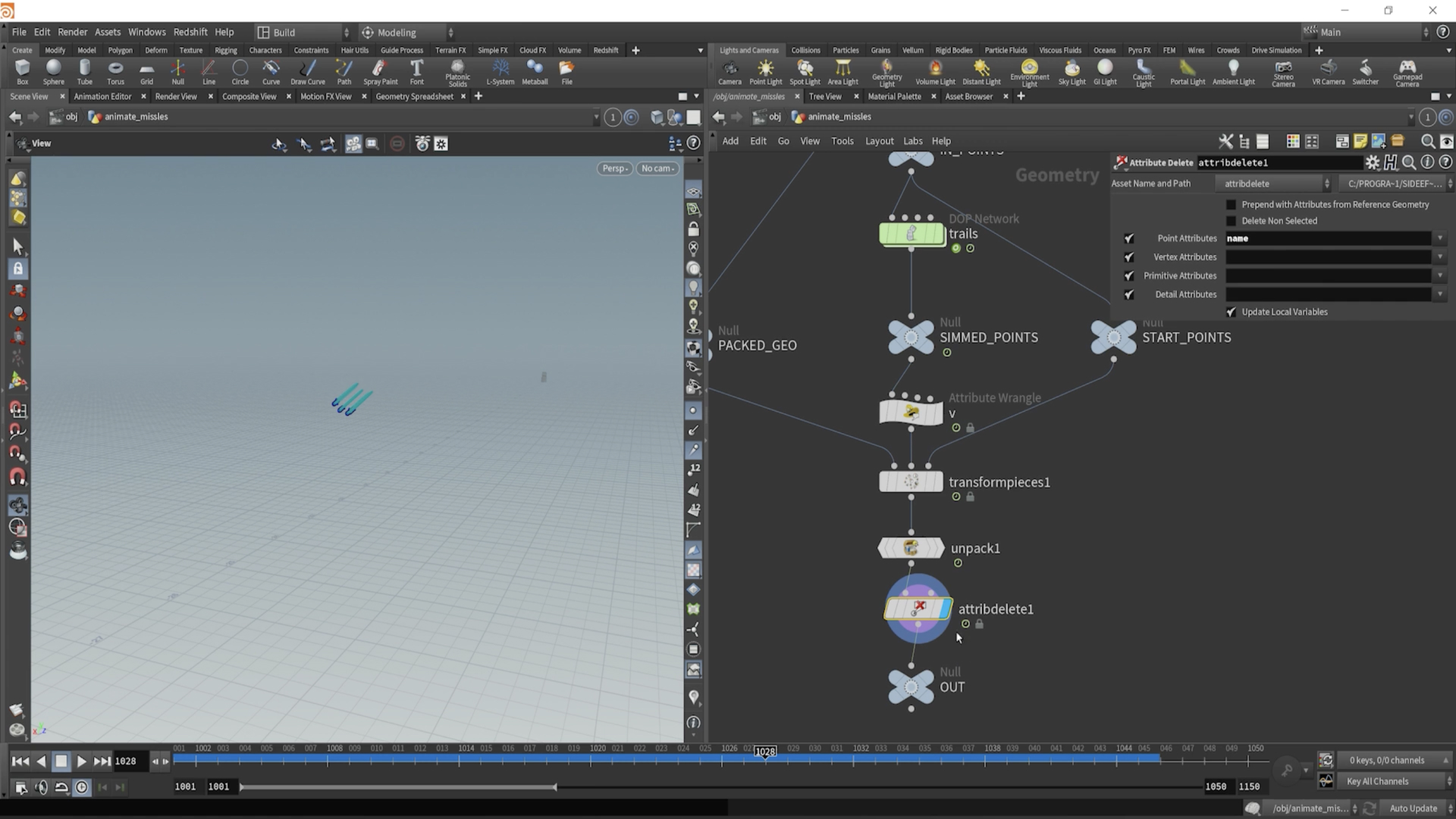Select the Torus shelf tool
The height and width of the screenshot is (819, 1456).
click(115, 72)
